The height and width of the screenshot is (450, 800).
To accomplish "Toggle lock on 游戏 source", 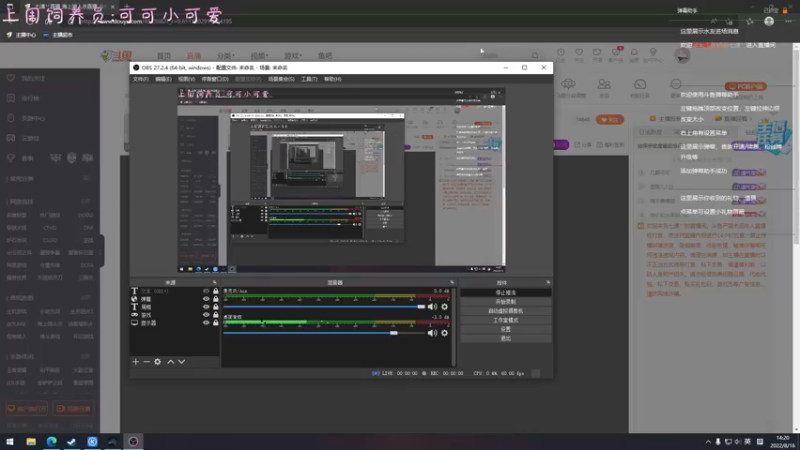I will (x=215, y=315).
